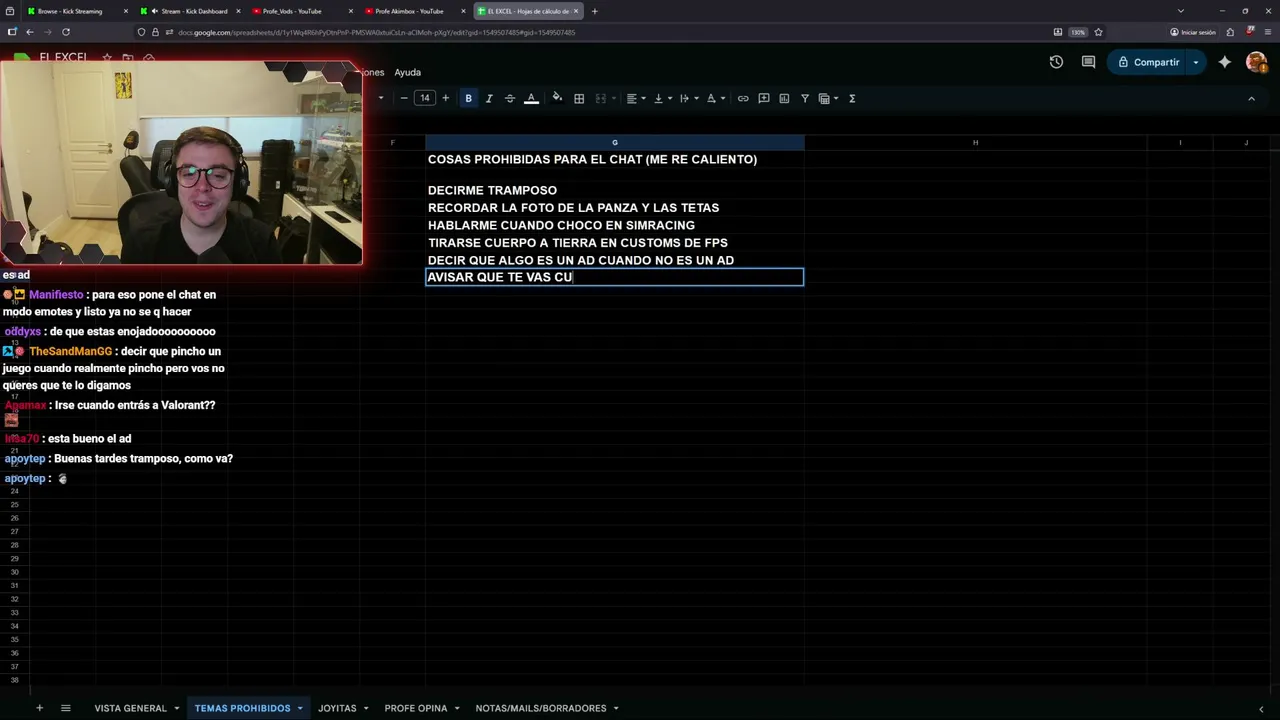Toggle strikethrough formatting
1280x720 pixels.
tap(510, 98)
